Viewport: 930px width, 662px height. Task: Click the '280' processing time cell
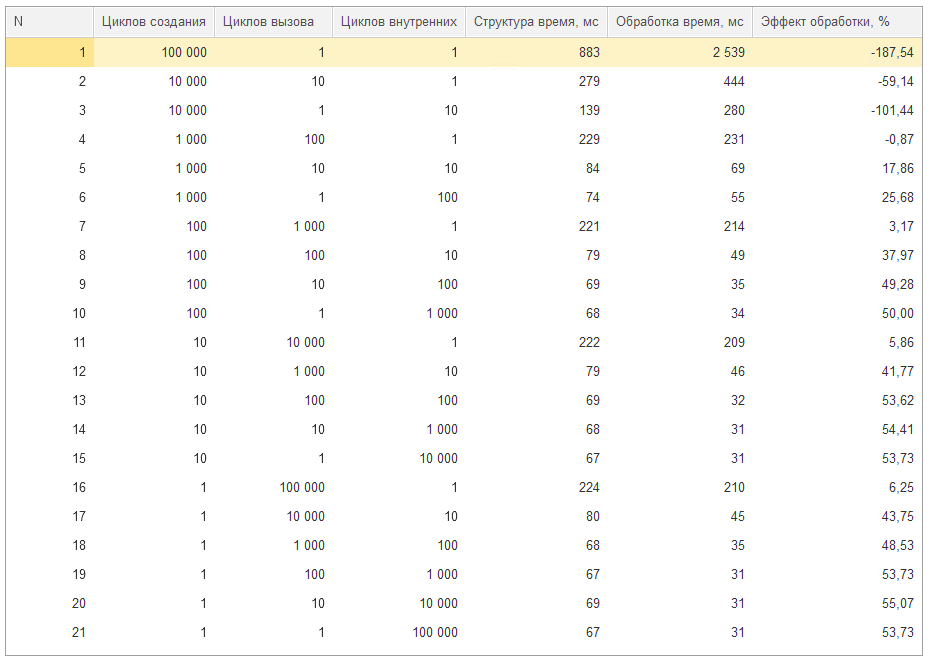pos(680,110)
